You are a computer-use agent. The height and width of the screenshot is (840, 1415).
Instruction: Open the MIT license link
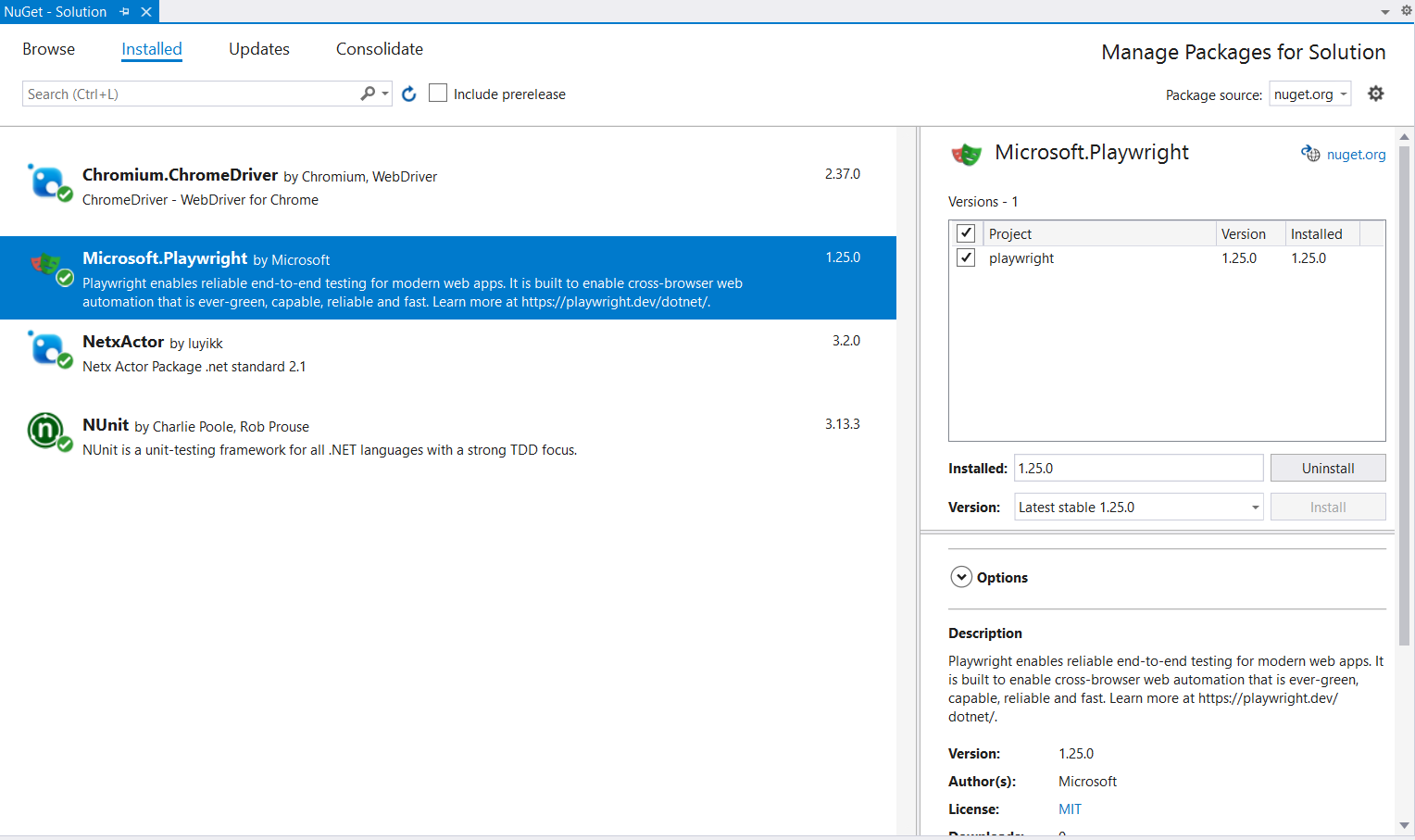pos(1070,809)
